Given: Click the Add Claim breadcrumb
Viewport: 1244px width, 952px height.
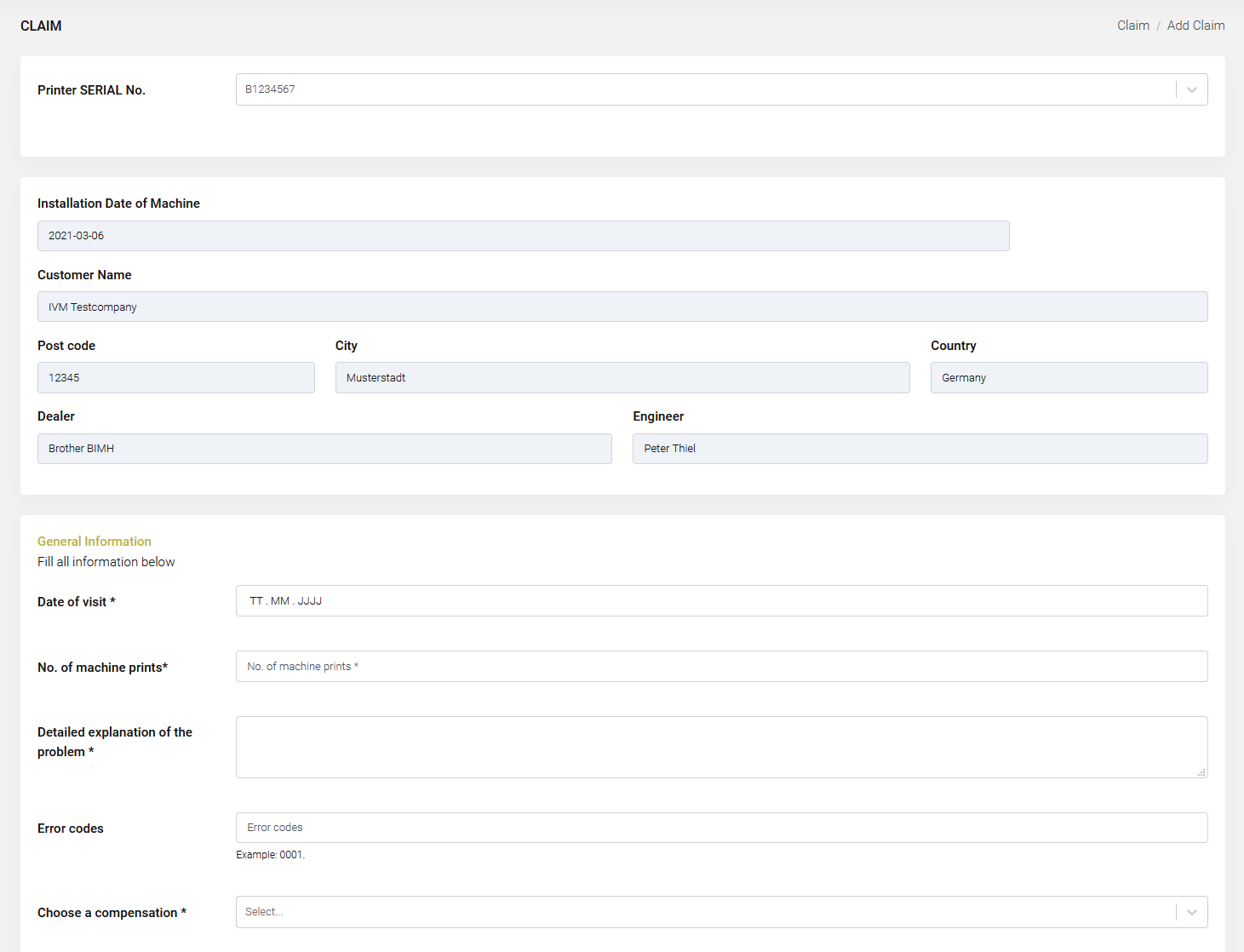Looking at the screenshot, I should tap(1195, 26).
